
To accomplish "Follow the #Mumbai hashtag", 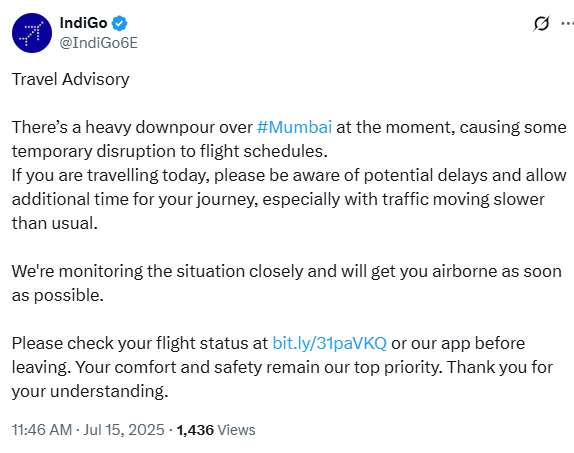I will 294,127.
